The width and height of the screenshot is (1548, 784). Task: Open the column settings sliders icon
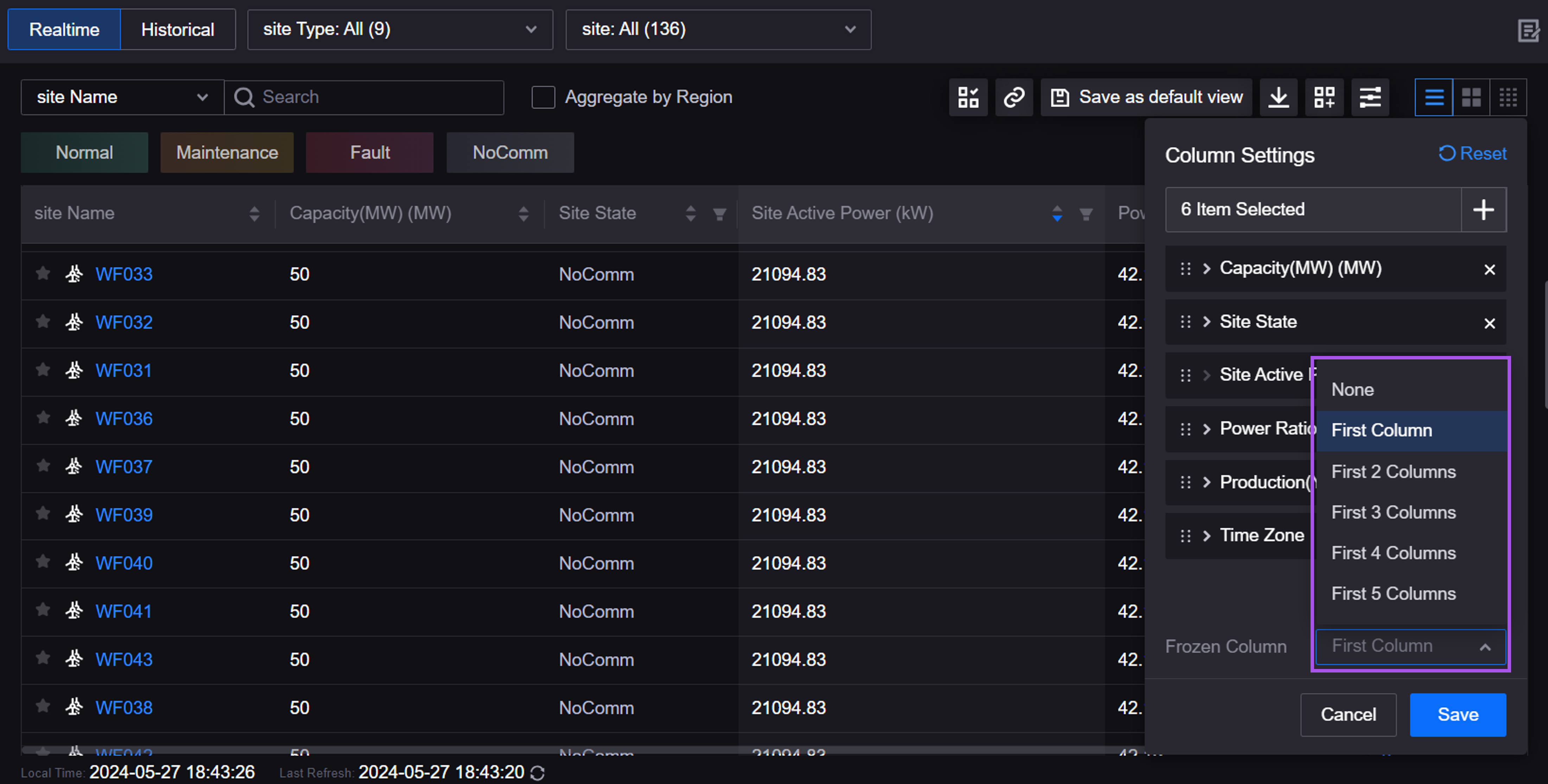(1370, 97)
